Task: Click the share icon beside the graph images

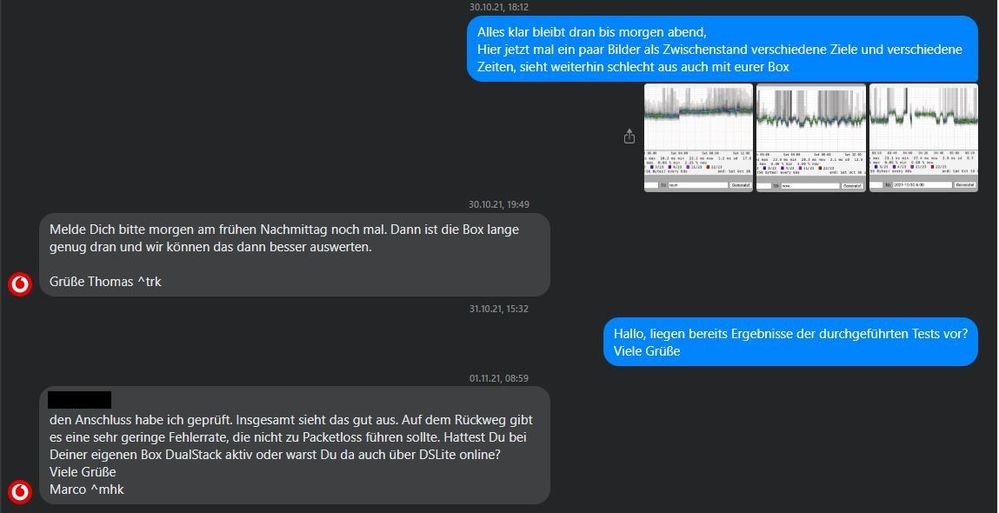Action: coord(629,136)
